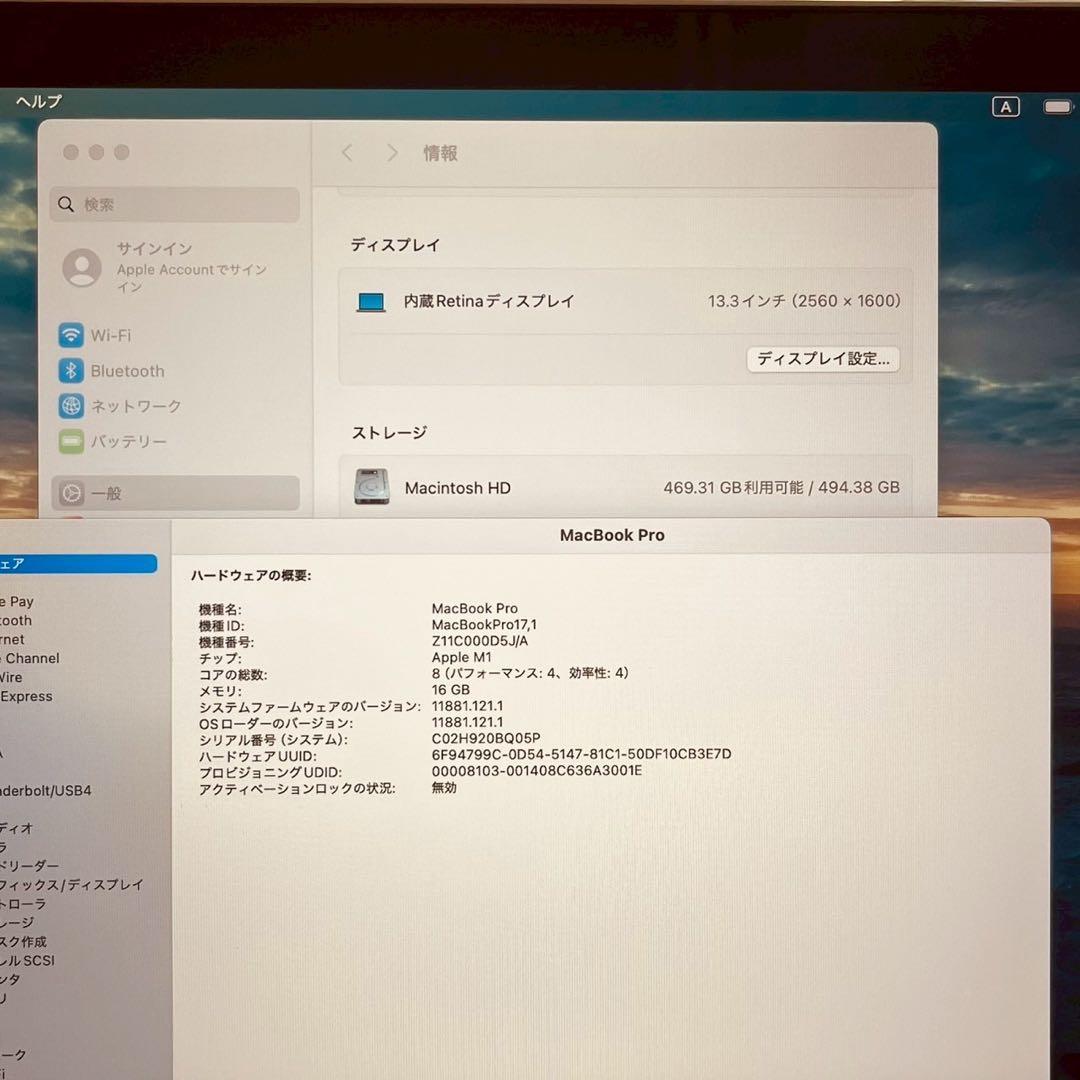
Task: Select Thunderbolt/USB4 in System Information sidebar
Action: point(46,790)
